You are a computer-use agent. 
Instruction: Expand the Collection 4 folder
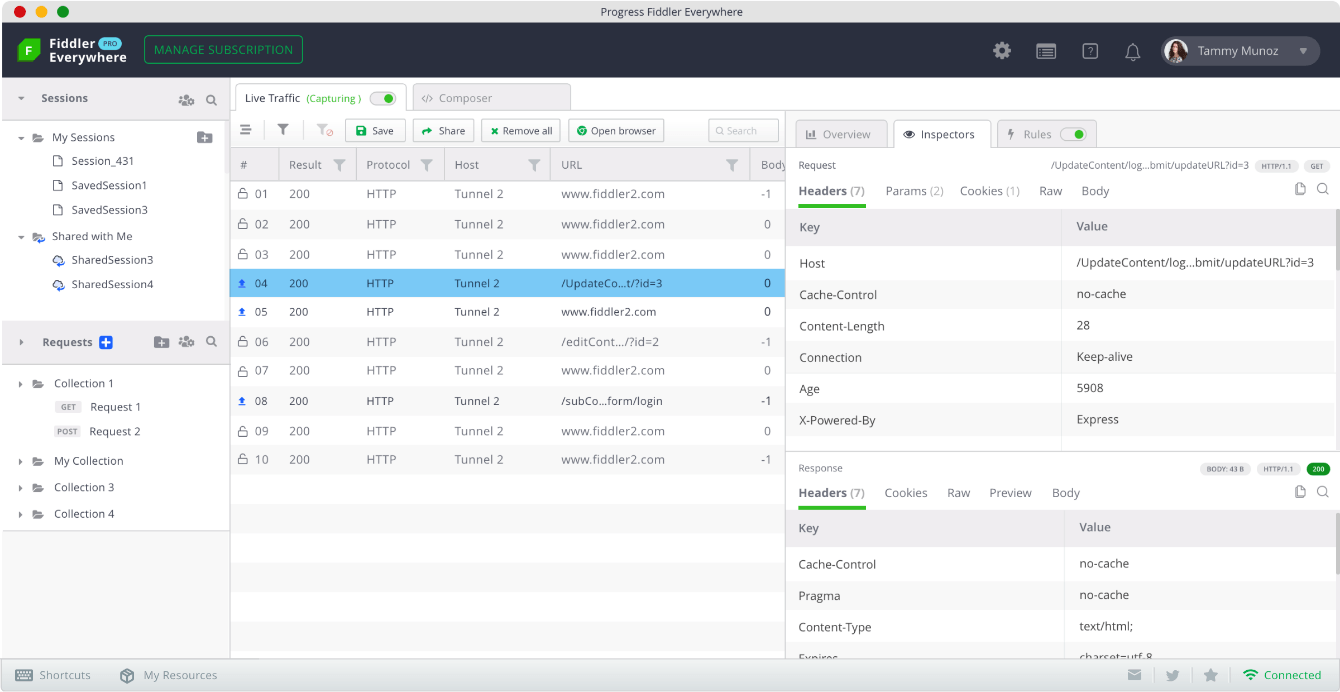pyautogui.click(x=21, y=514)
